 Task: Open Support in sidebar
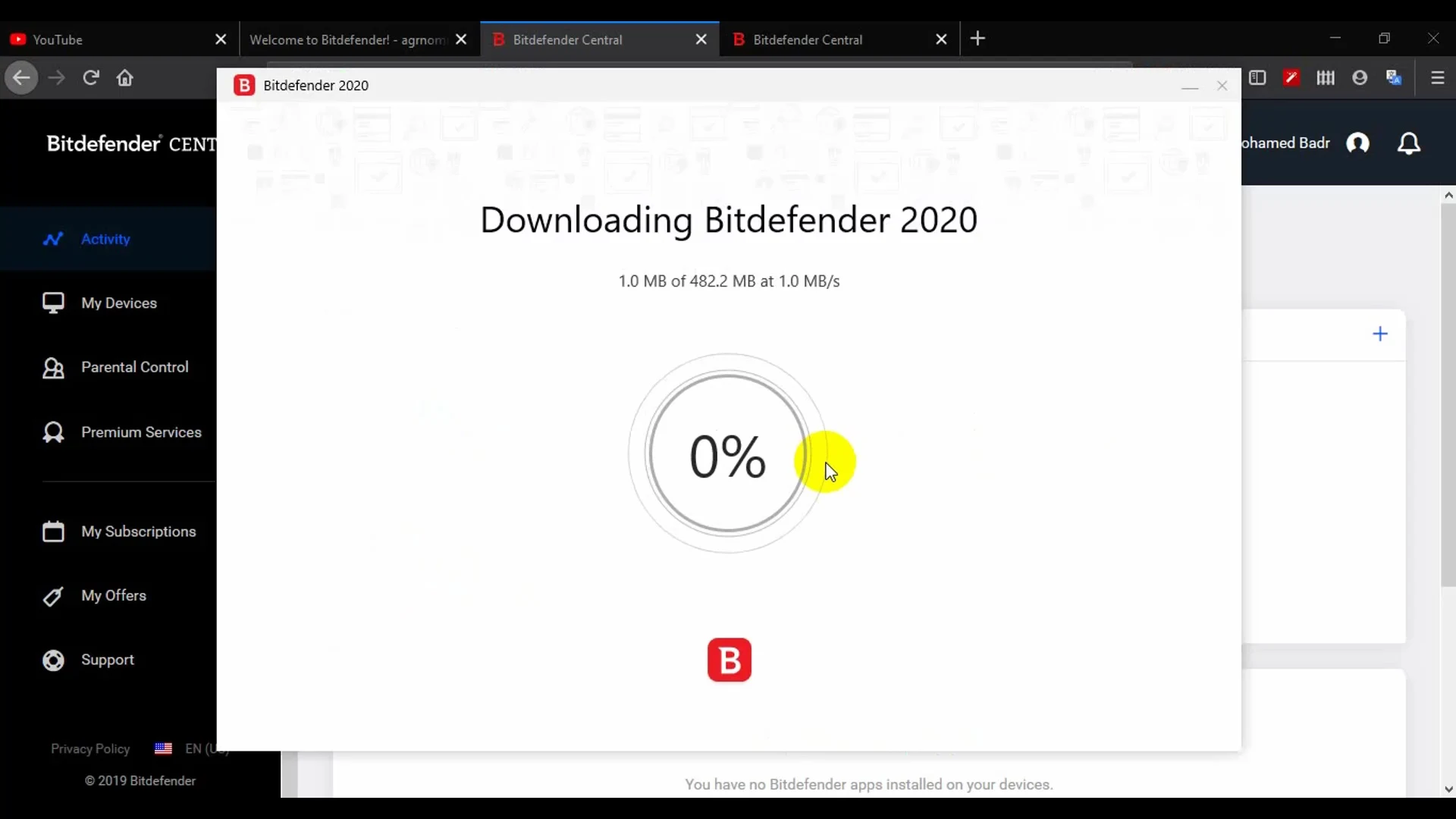pos(108,660)
